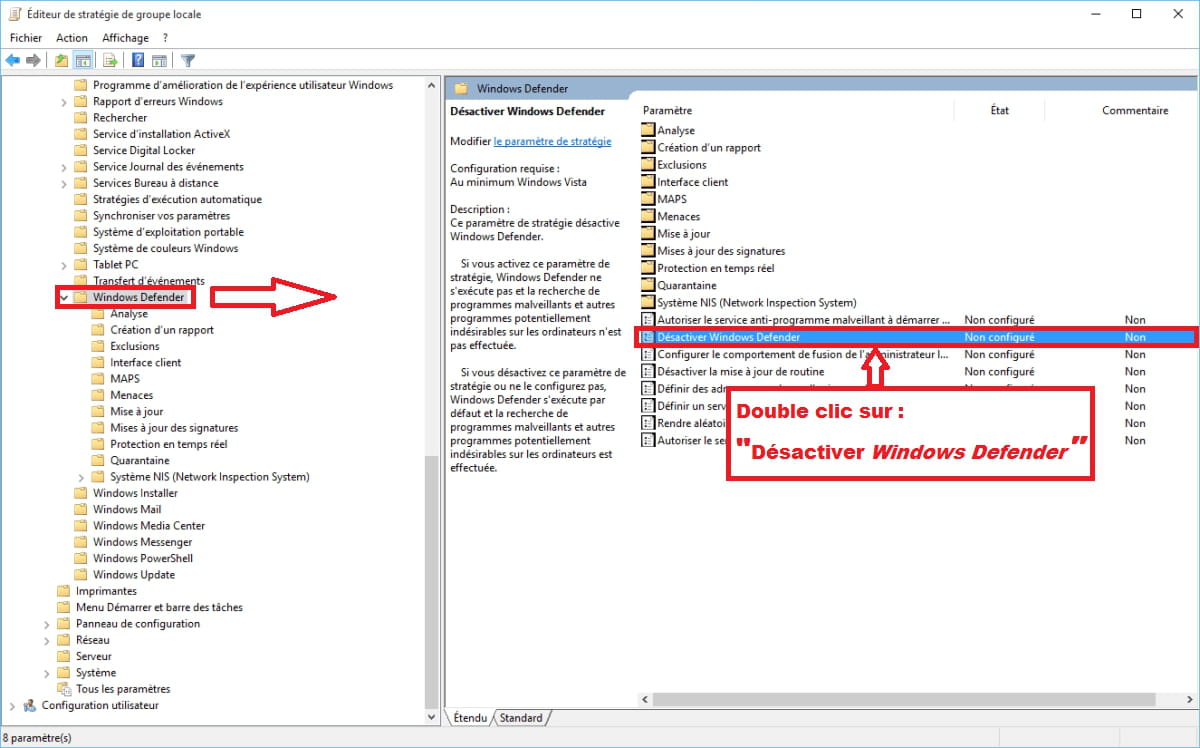Click policy icon beside Configurer le comportement de fusion

click(648, 354)
